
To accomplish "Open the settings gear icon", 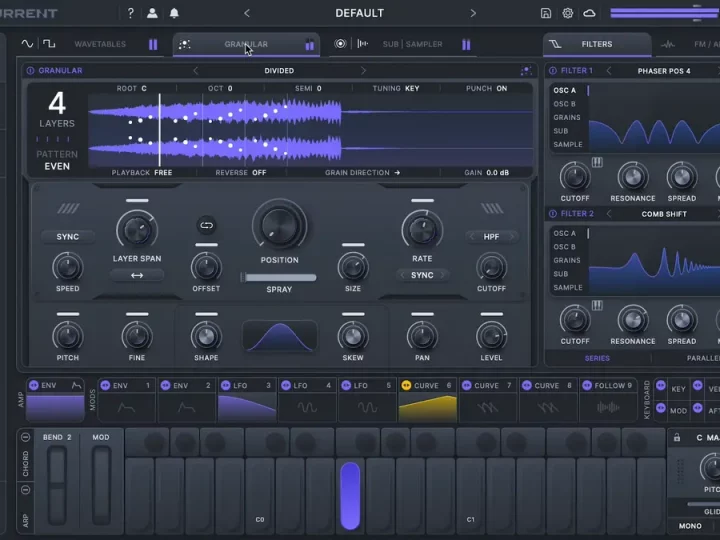I will (x=568, y=13).
